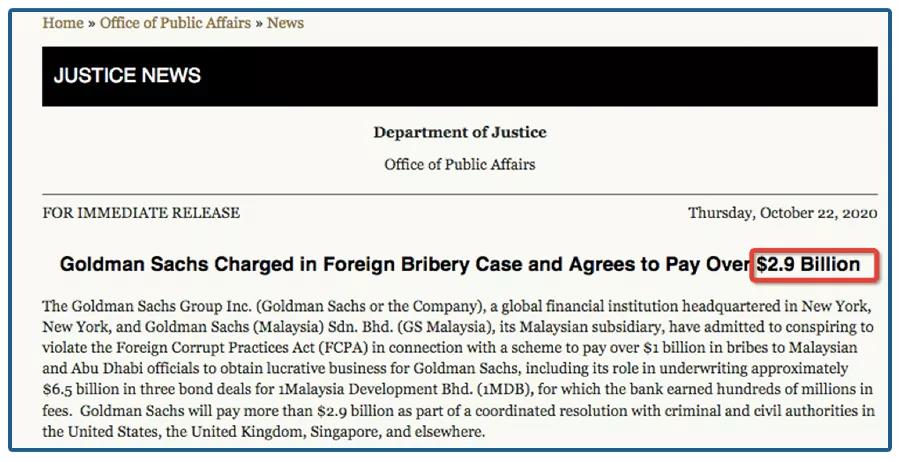The width and height of the screenshot is (900, 461).
Task: Click the Goldman Sachs Charged headline
Action: click(x=460, y=265)
